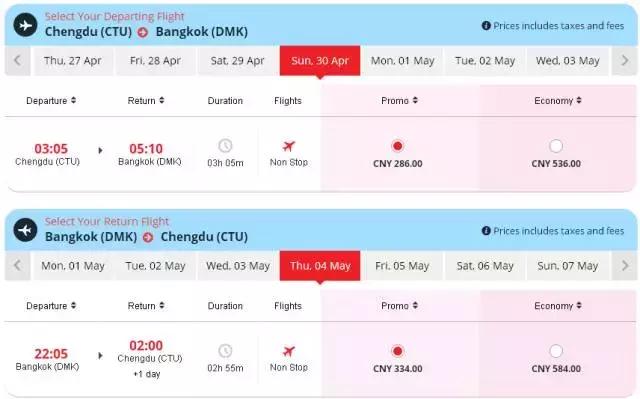Click the departing flight airplane icon
Screen dimensions: 640x399
pos(25,25)
